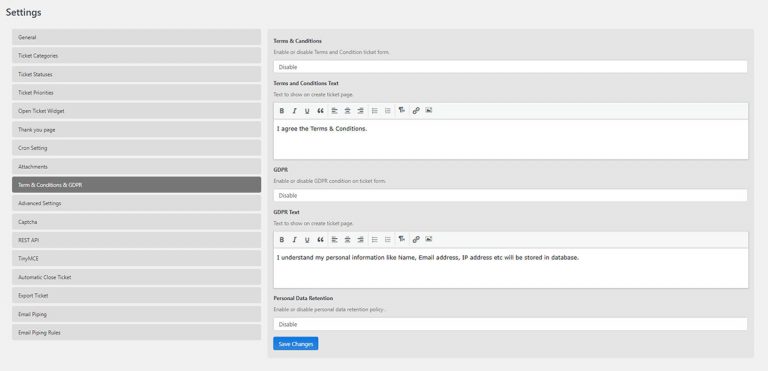The height and width of the screenshot is (371, 768).
Task: Click insert link icon in Terms and Conditions toolbar
Action: coord(416,111)
